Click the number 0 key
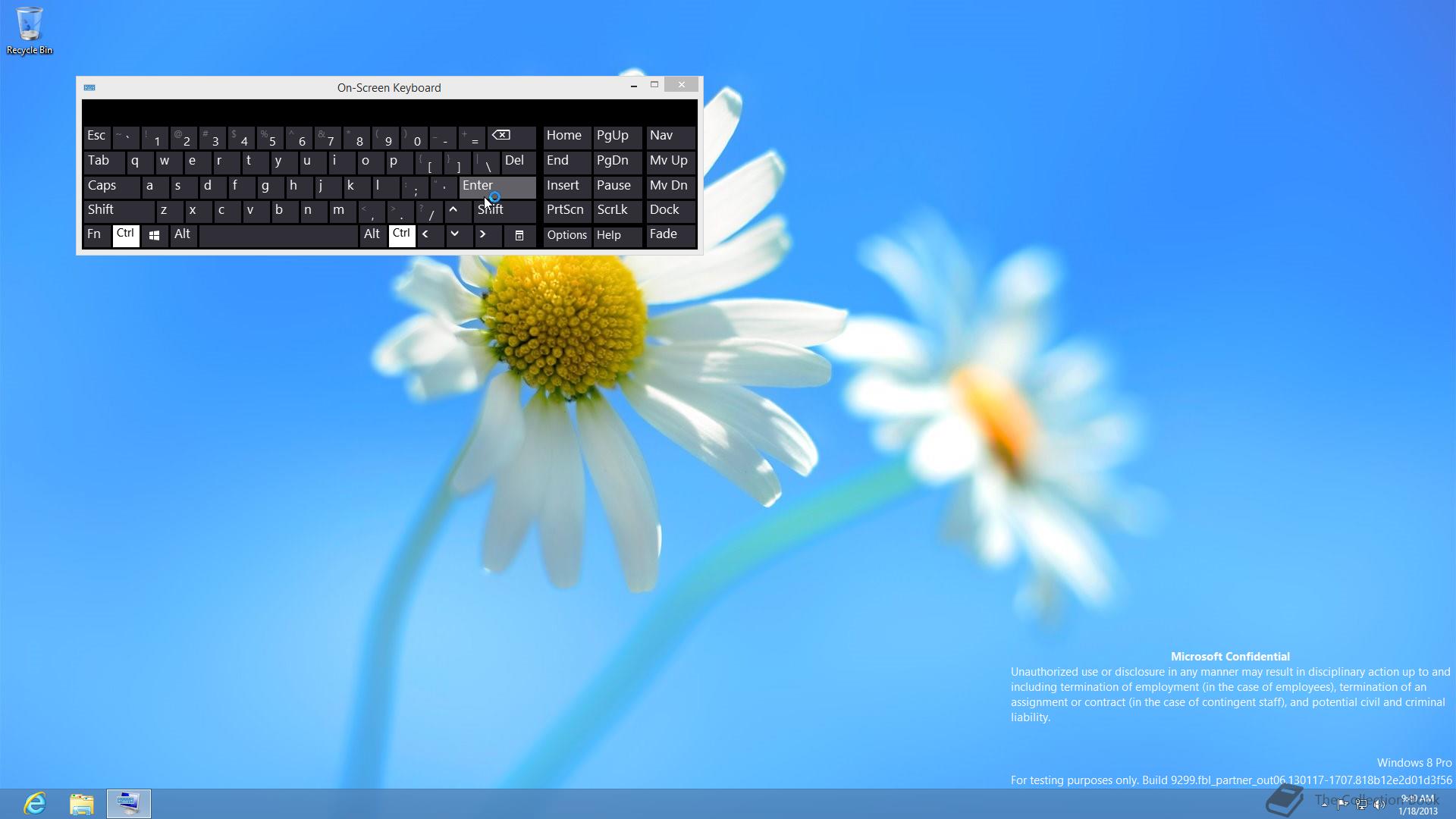Image resolution: width=1456 pixels, height=819 pixels. click(x=413, y=136)
